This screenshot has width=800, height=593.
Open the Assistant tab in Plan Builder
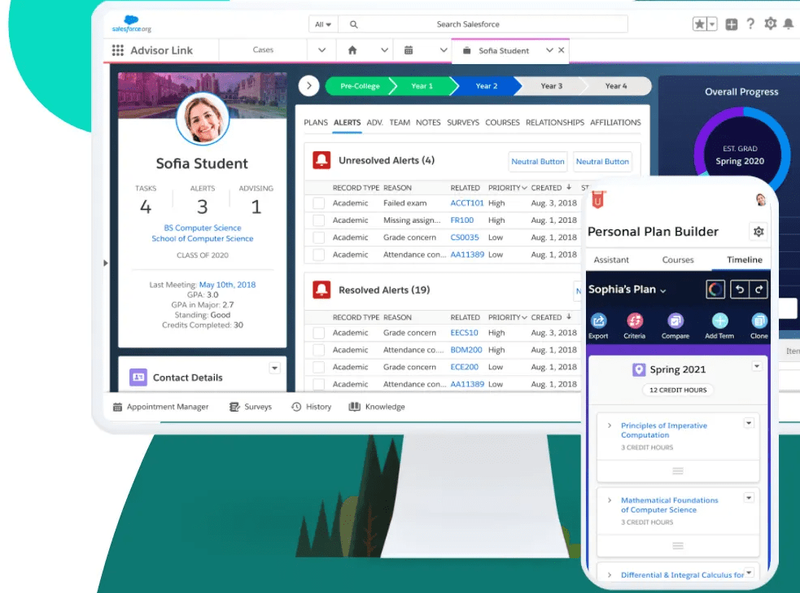(611, 260)
